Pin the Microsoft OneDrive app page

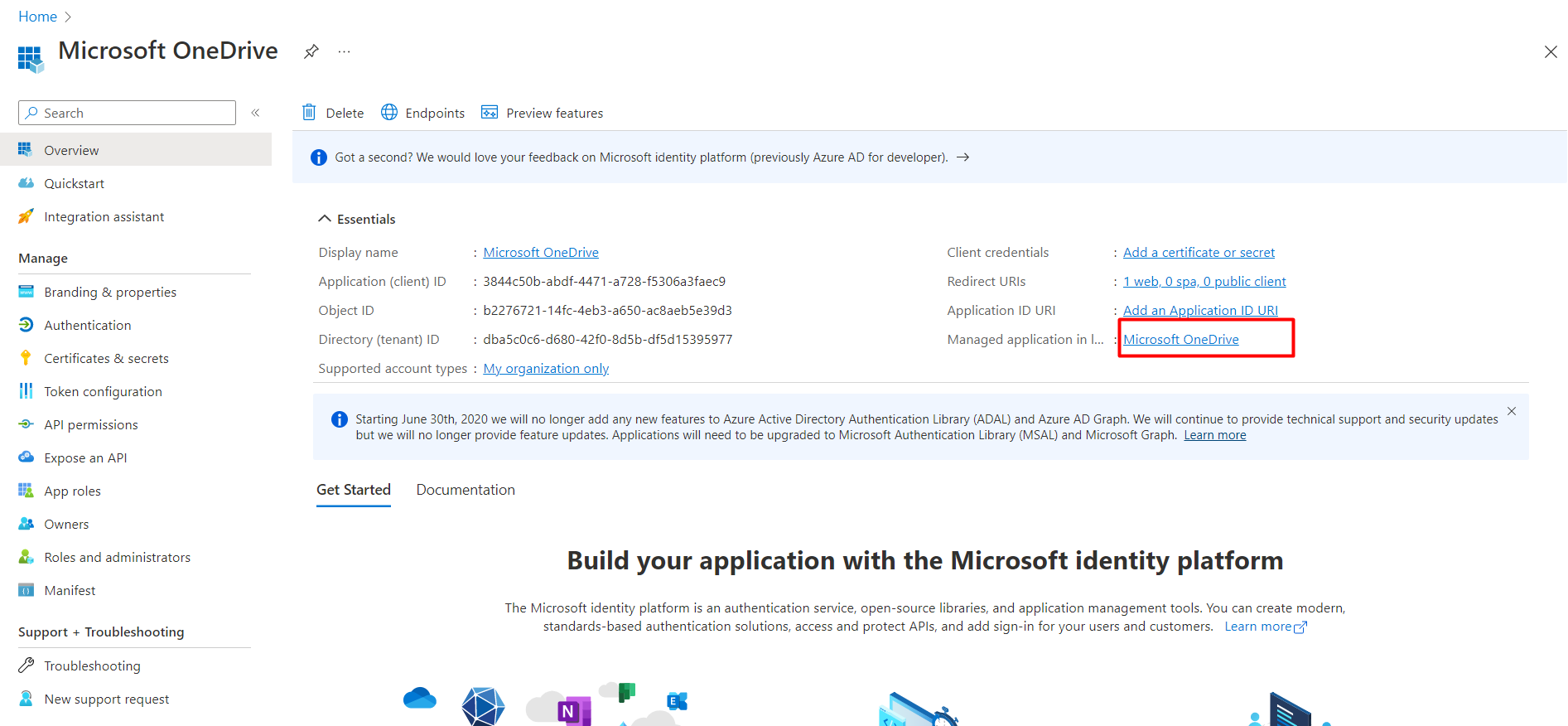tap(311, 51)
